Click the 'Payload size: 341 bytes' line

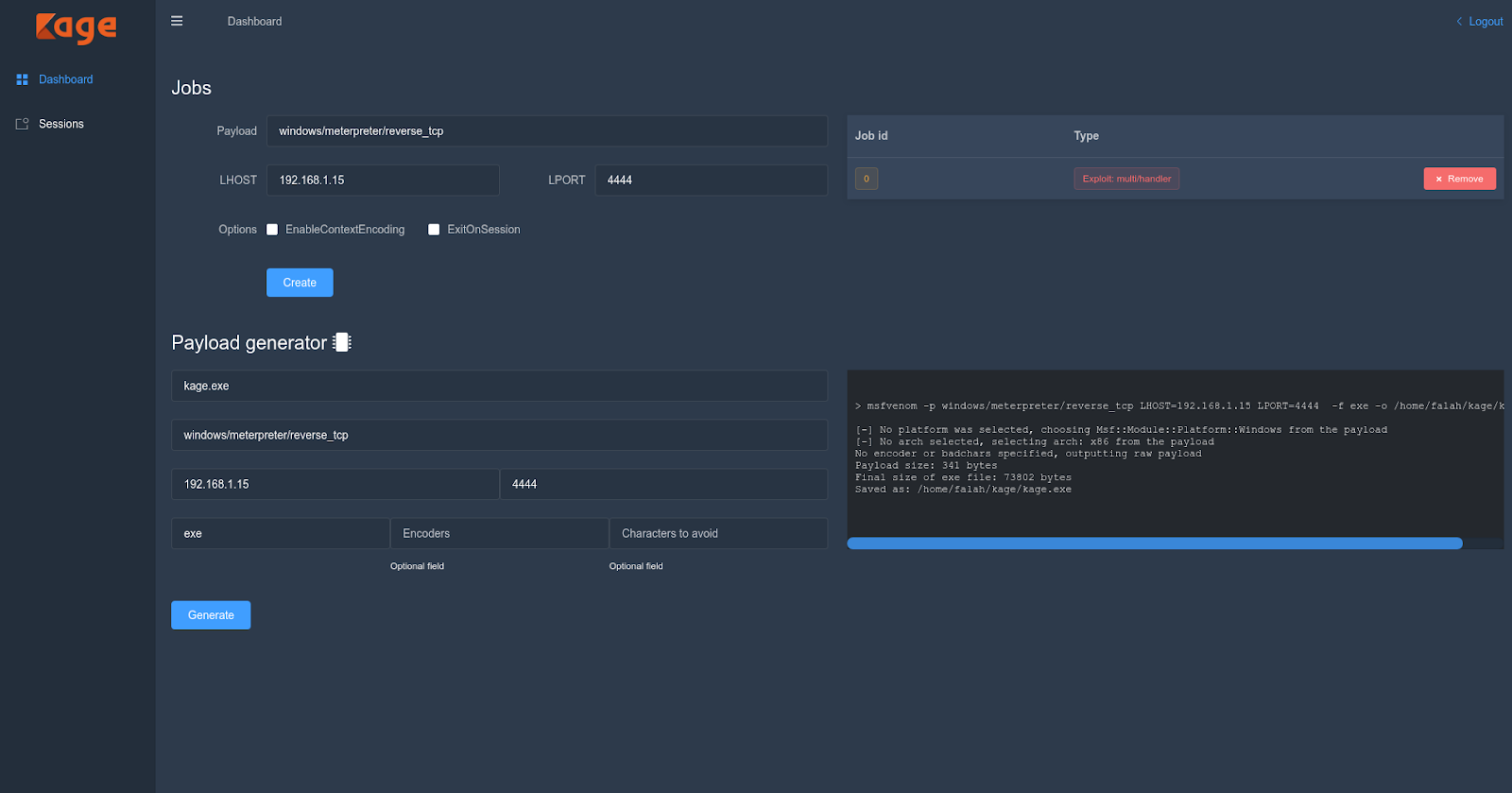tap(926, 465)
